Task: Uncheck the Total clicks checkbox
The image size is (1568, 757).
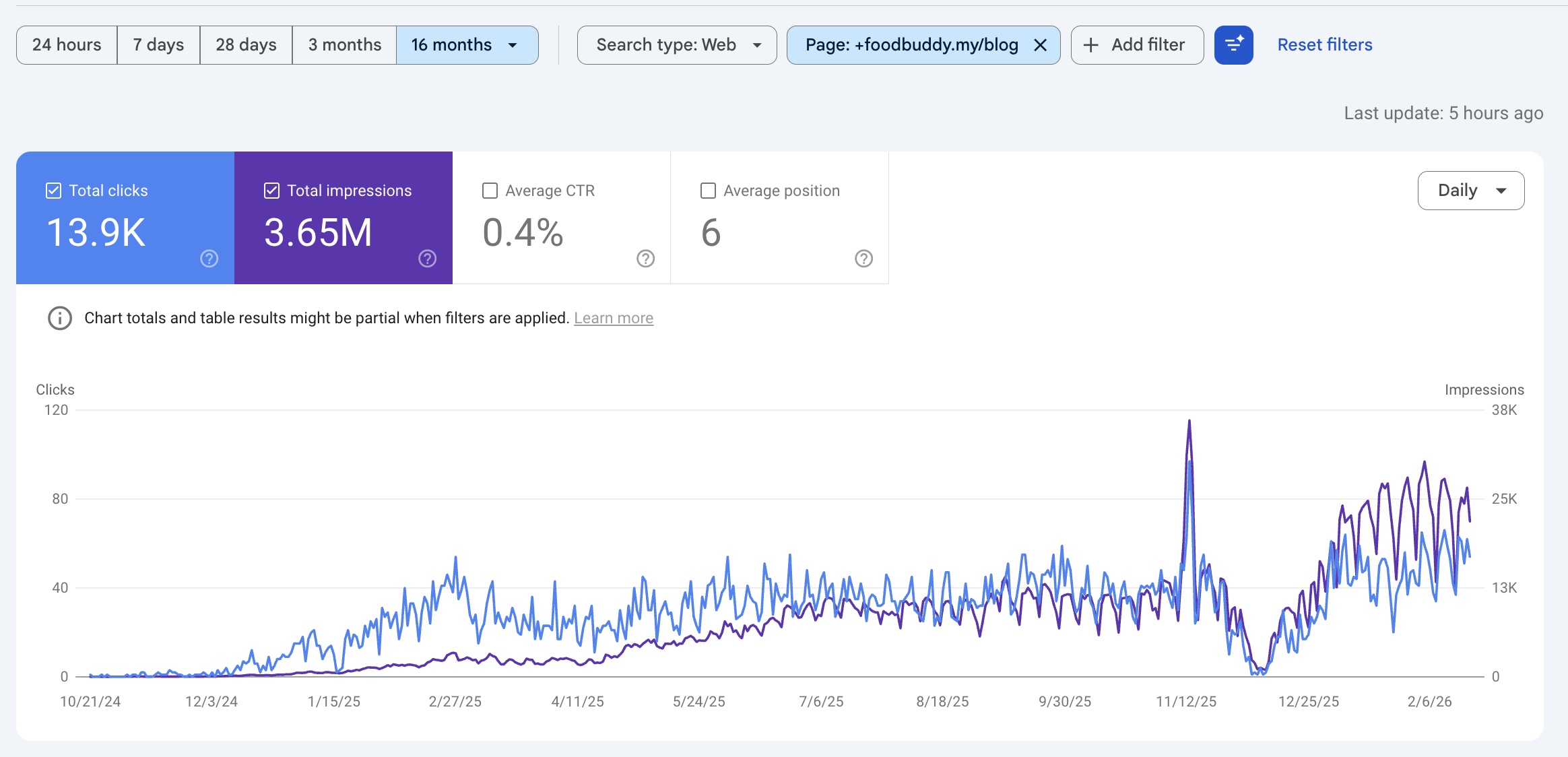Action: click(x=53, y=191)
